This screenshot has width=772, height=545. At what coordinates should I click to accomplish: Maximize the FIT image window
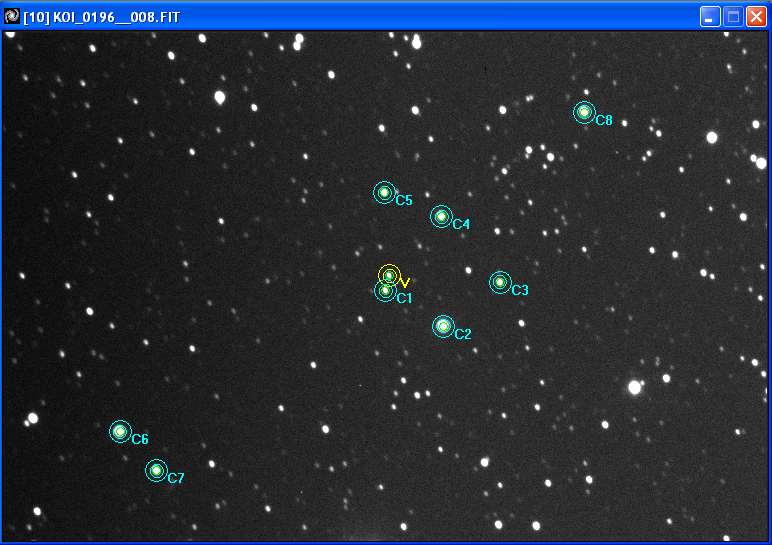(733, 17)
